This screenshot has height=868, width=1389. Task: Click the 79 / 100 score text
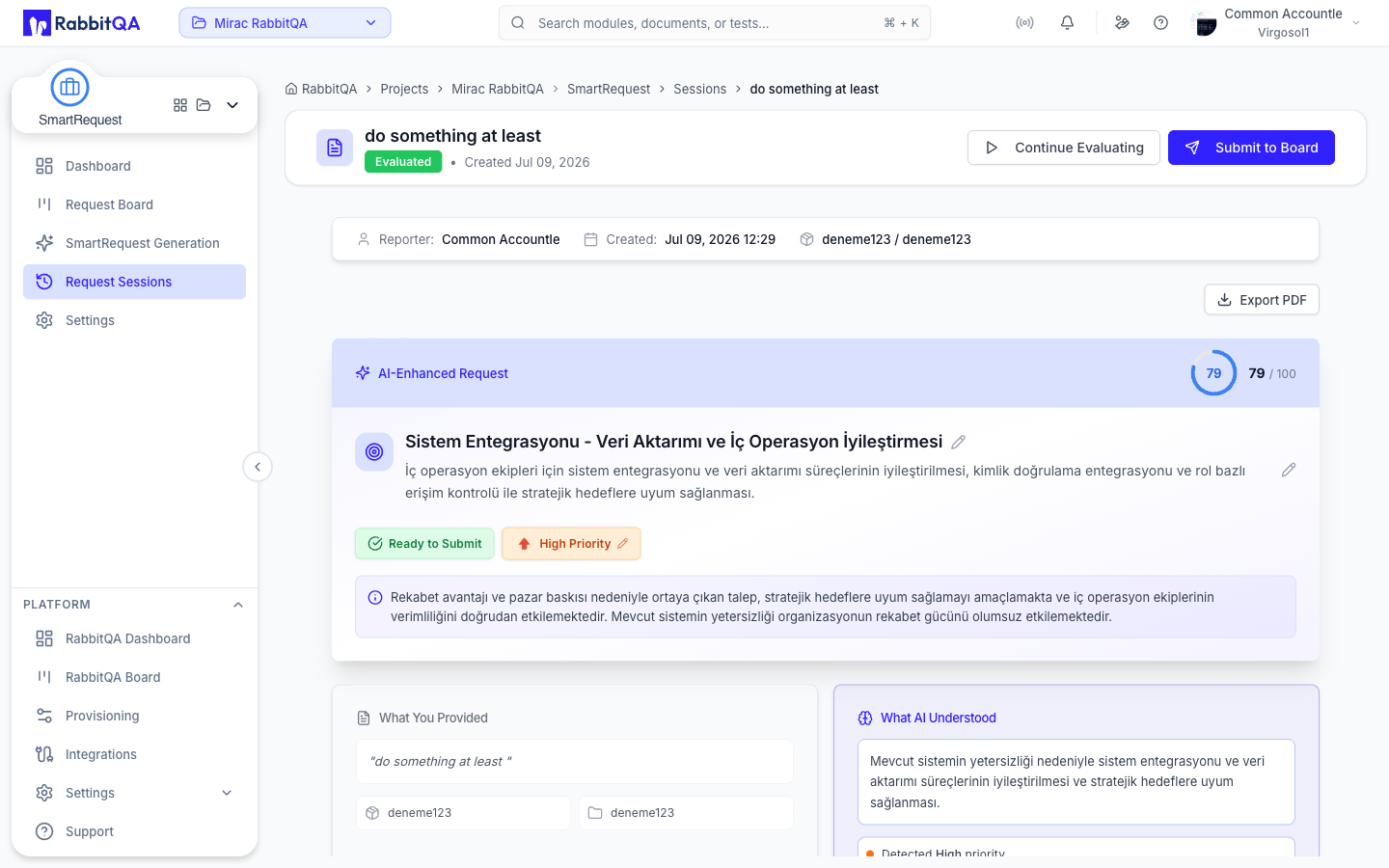click(x=1272, y=373)
